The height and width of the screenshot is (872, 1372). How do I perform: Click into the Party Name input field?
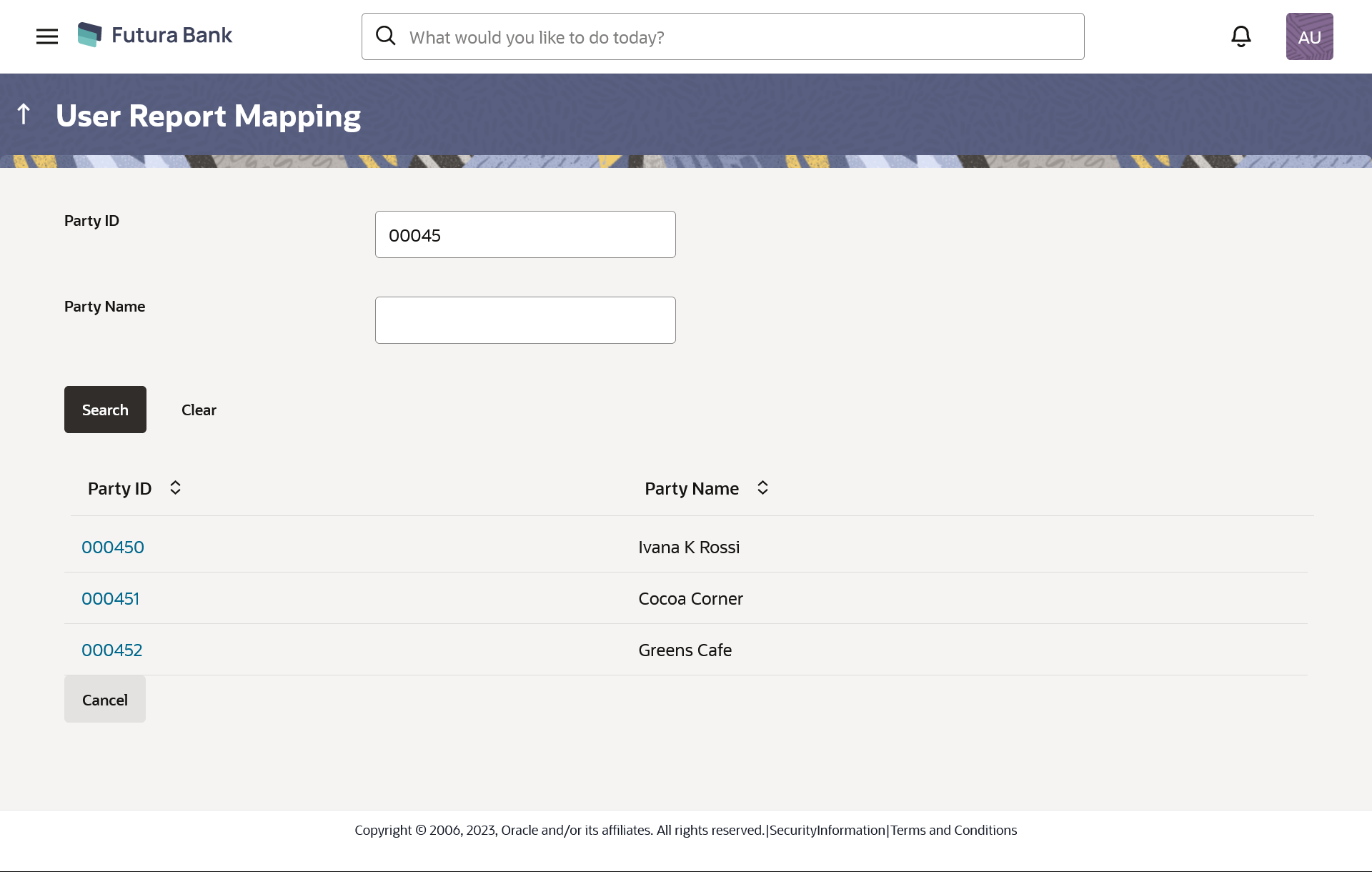click(x=525, y=320)
